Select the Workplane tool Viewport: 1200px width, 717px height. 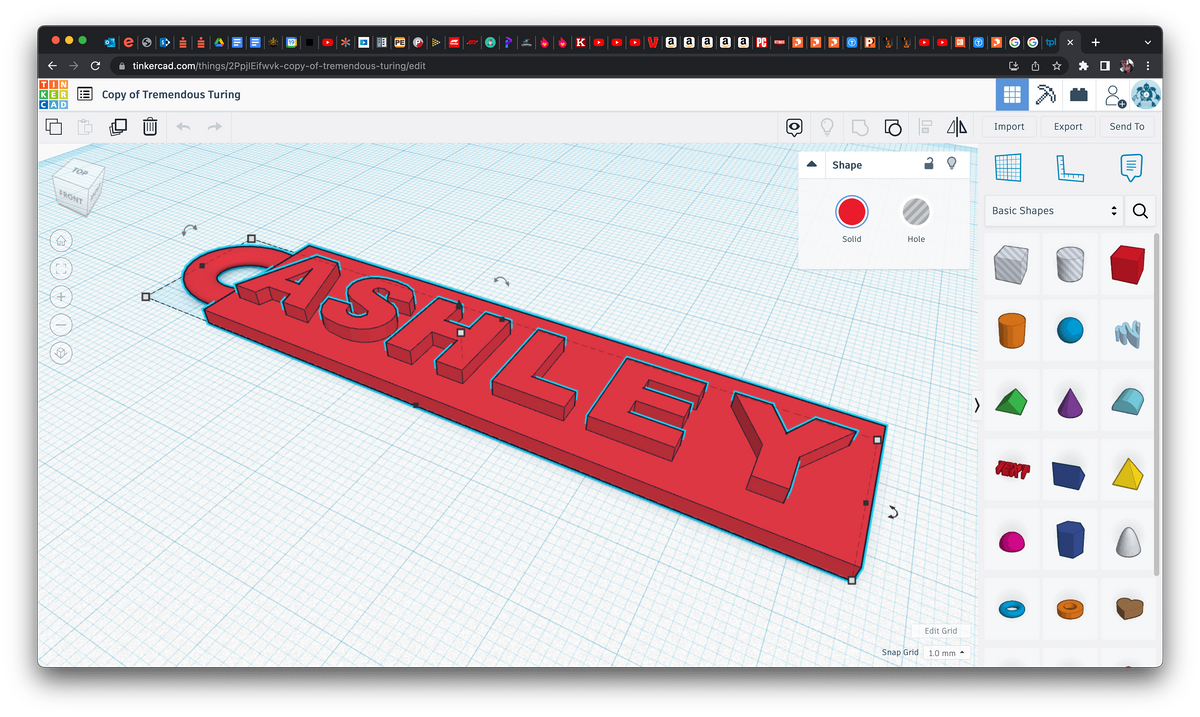(1008, 167)
